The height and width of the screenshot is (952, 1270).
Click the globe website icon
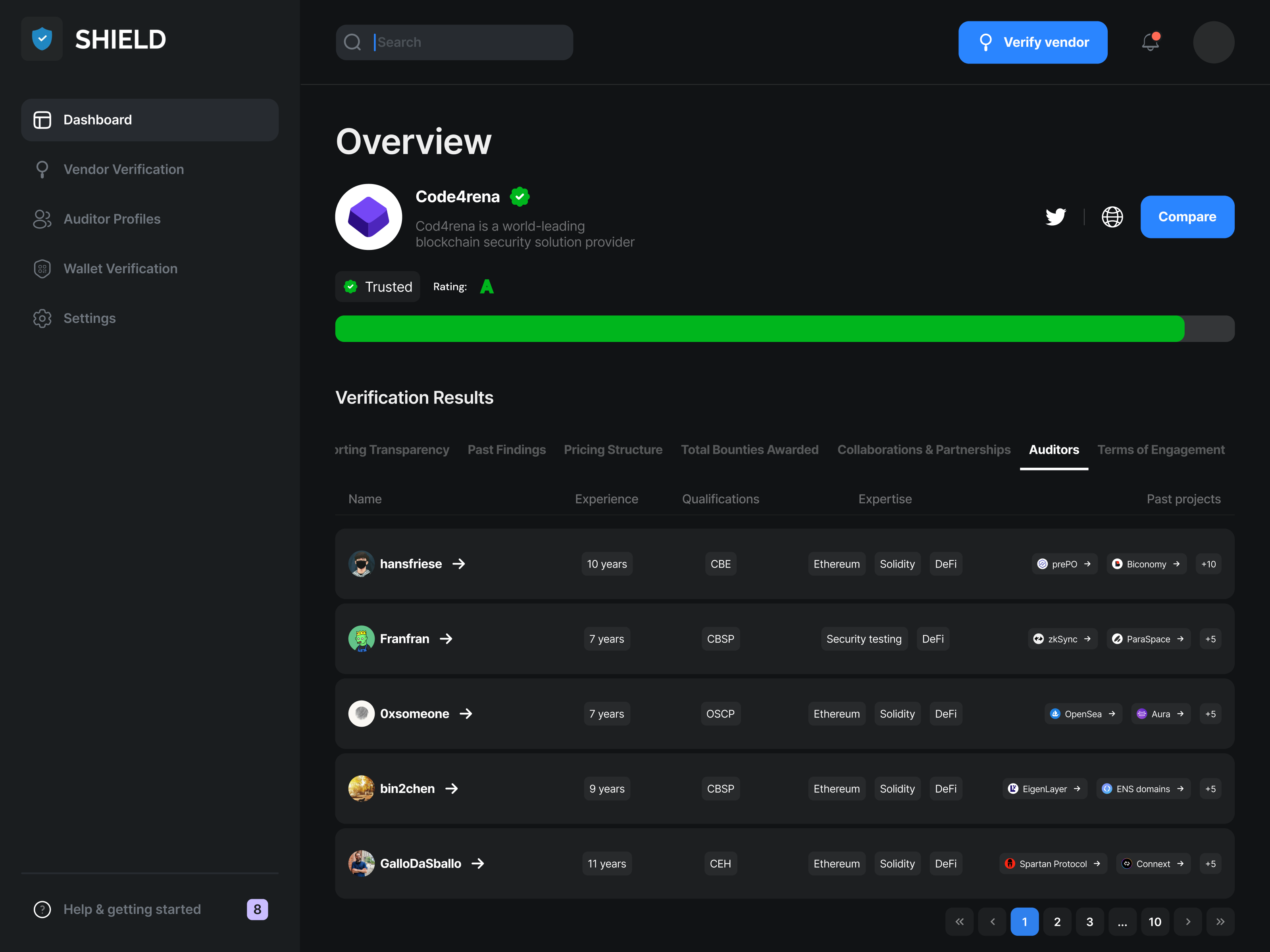click(1112, 217)
